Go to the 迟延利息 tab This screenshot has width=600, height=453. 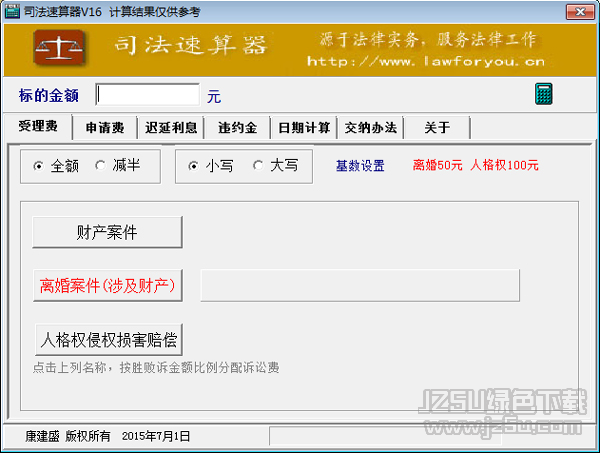171,128
